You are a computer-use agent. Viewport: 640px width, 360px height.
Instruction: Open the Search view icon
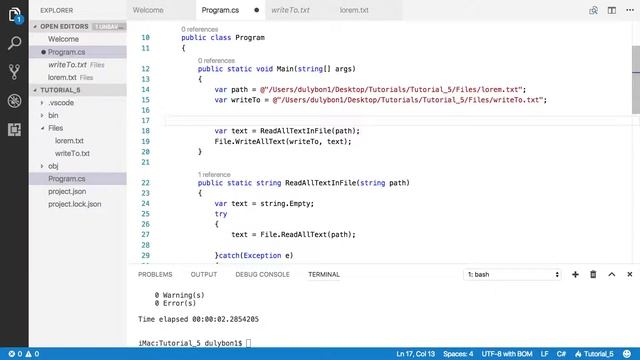(x=14, y=43)
